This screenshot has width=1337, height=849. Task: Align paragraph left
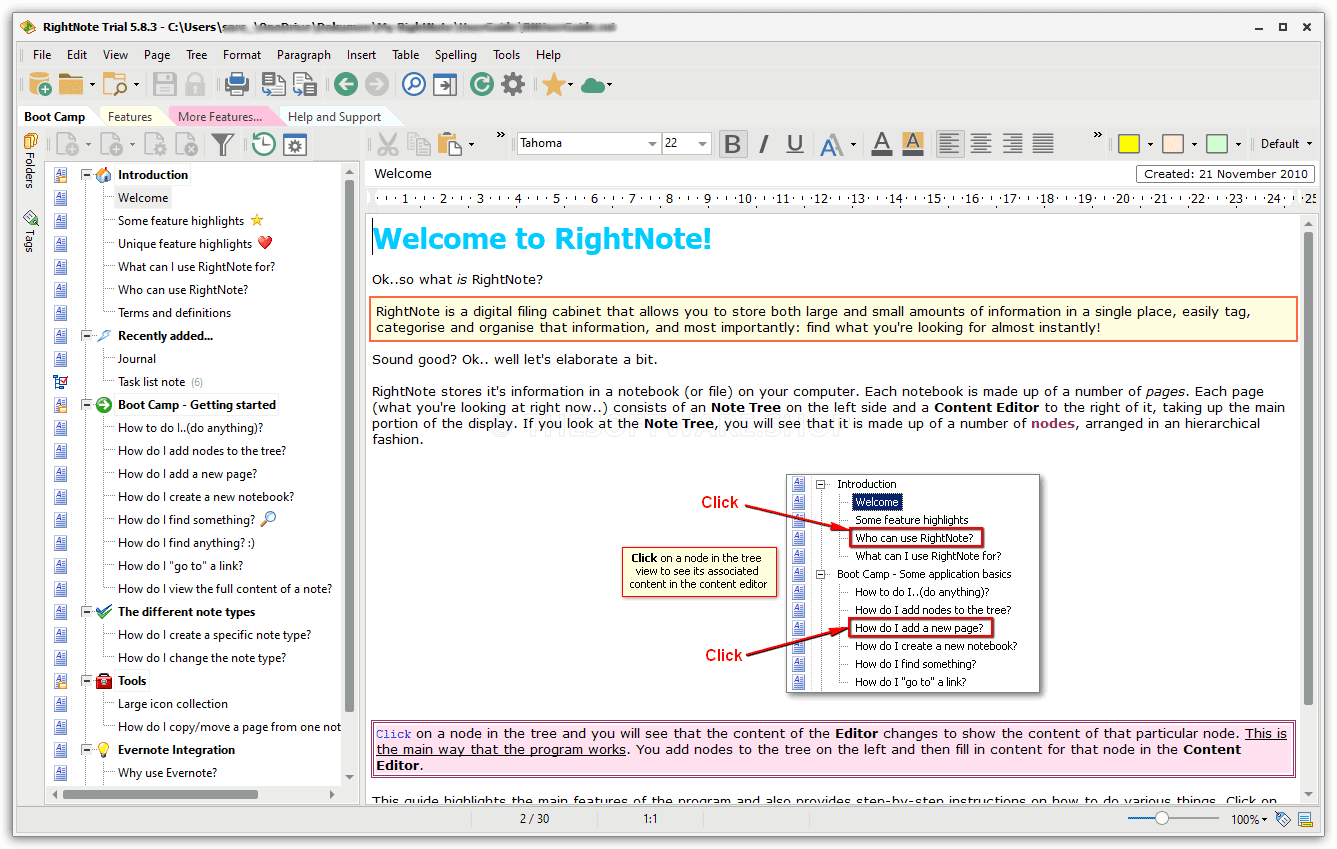[950, 144]
